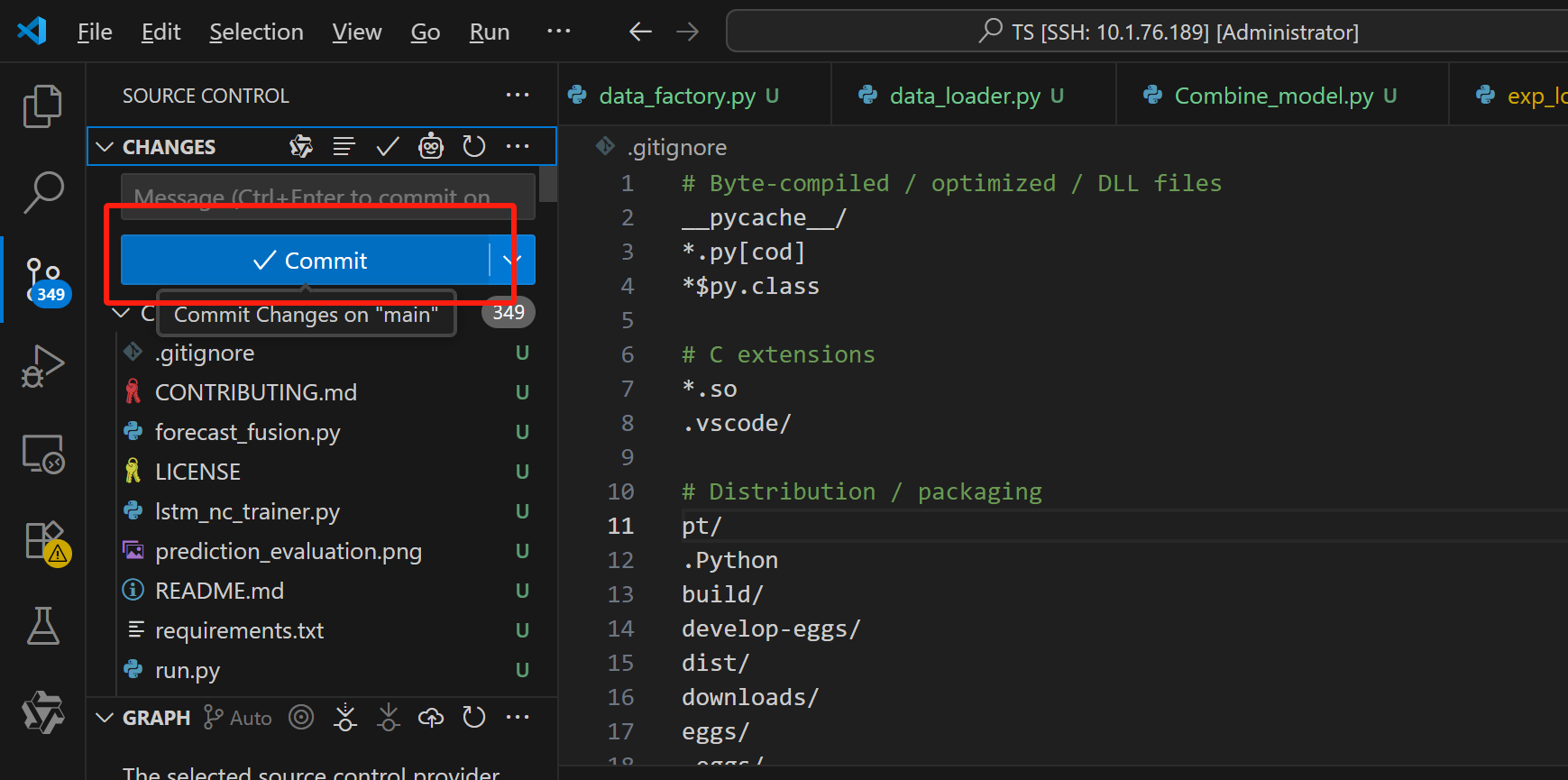
Task: Click the GitLens icon in Changes header
Action: click(x=301, y=146)
